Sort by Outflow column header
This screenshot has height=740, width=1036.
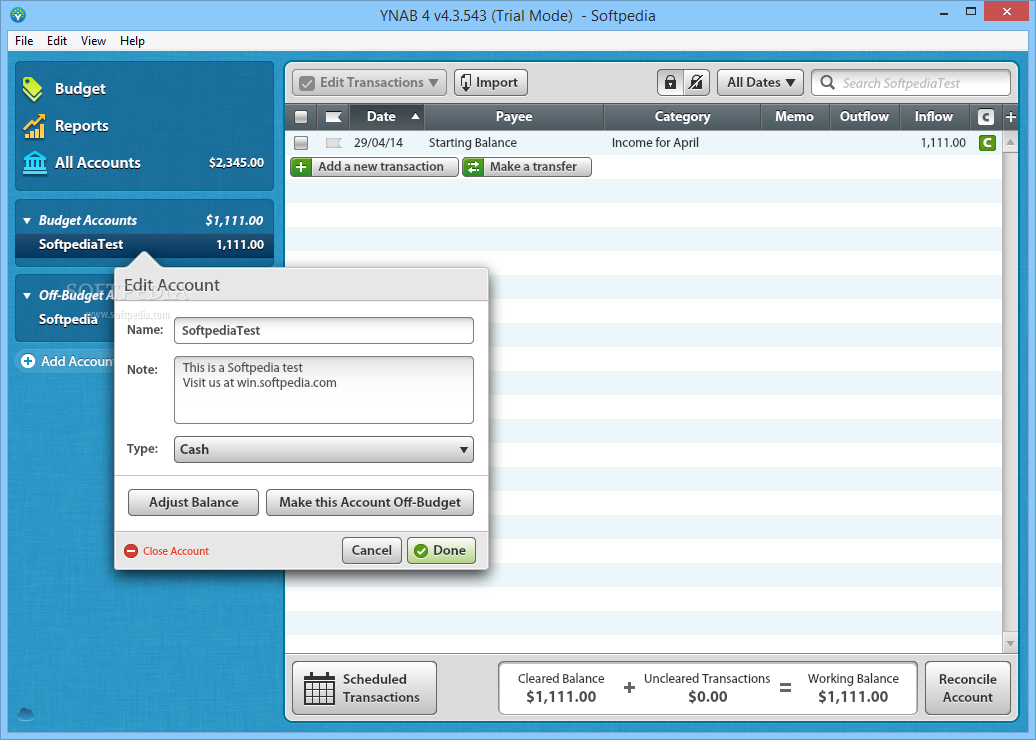(x=864, y=117)
